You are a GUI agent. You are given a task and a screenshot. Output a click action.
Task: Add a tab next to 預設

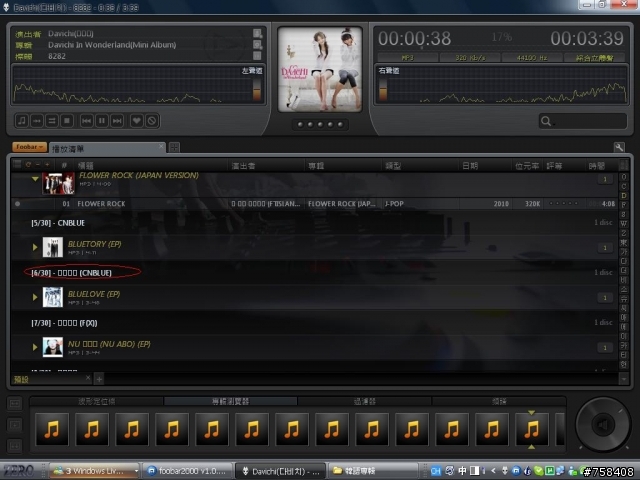pyautogui.click(x=99, y=380)
